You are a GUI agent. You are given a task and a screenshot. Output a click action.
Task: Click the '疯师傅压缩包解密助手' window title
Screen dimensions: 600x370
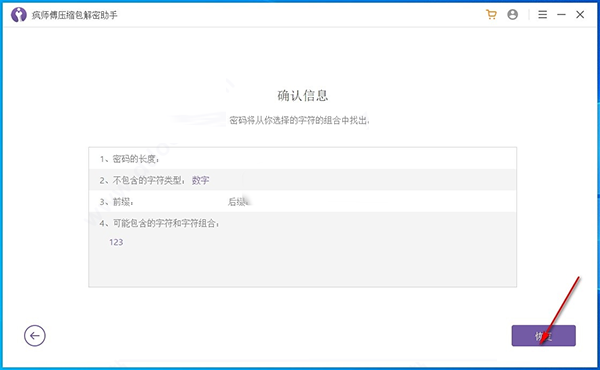(75, 15)
